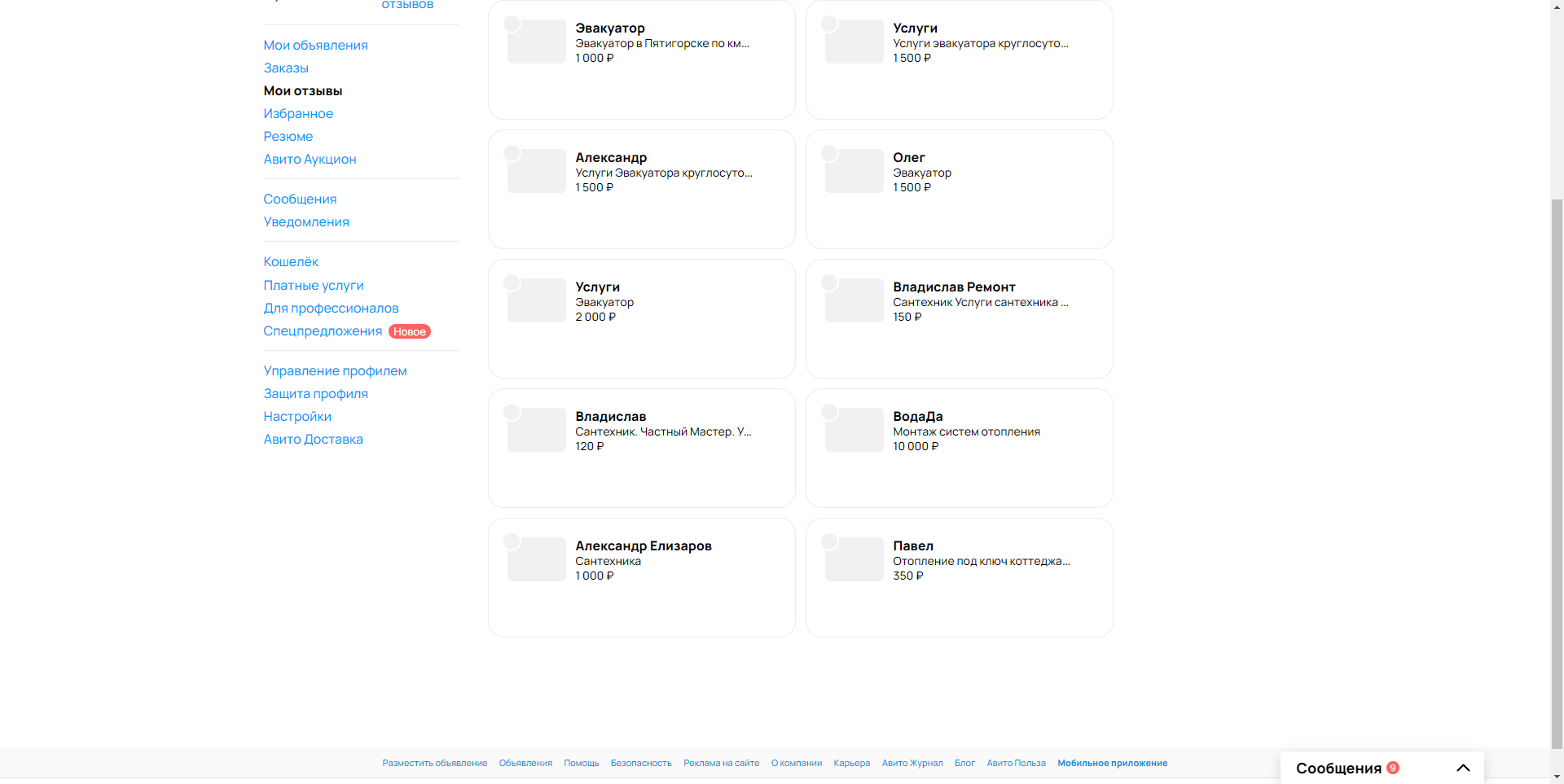Expand the Сообщения chat panel chevron
The image size is (1564, 784).
click(x=1463, y=768)
